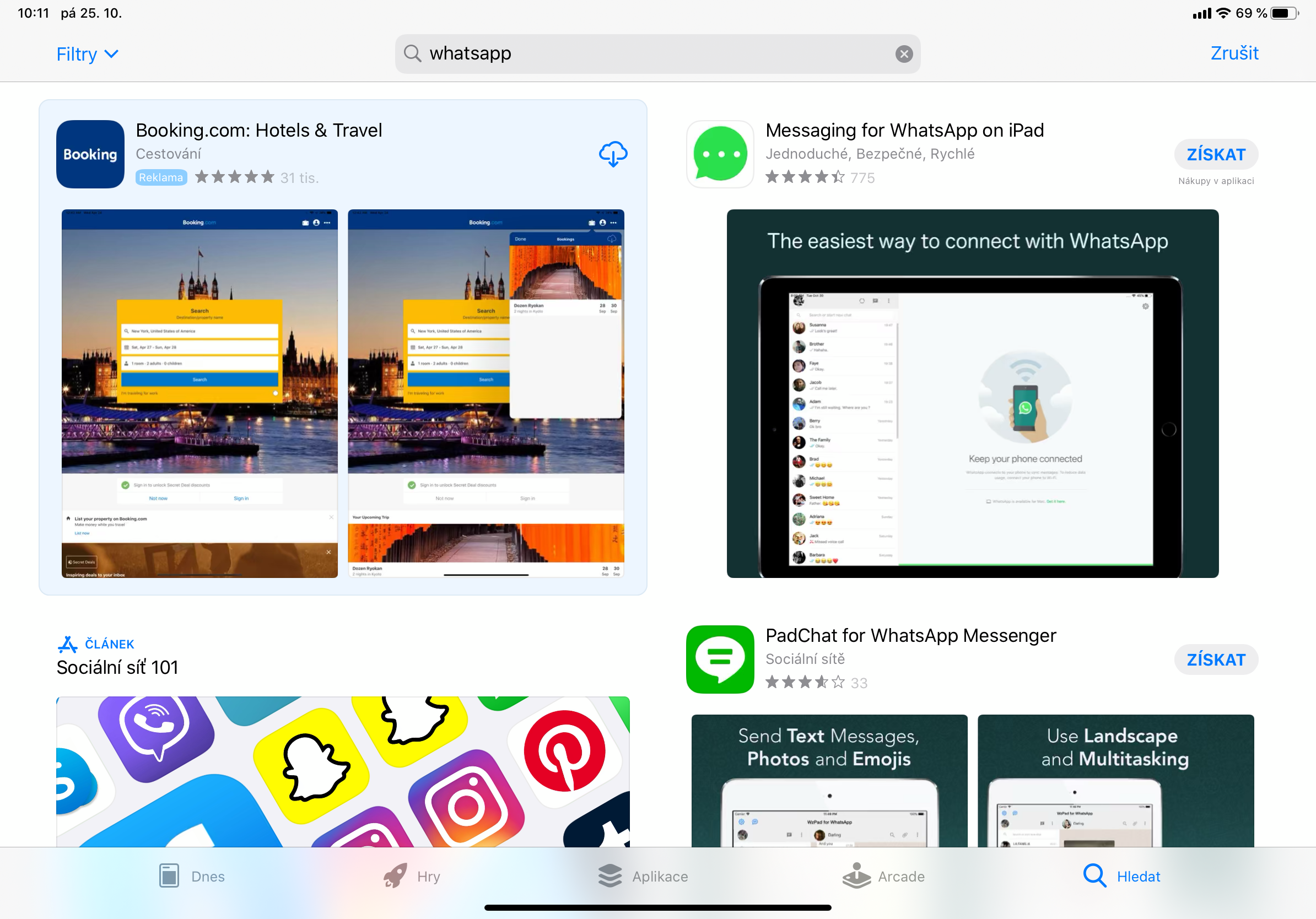Open the Sociální síť 101 article image
Screen dimensions: 1316x919
pyautogui.click(x=343, y=771)
